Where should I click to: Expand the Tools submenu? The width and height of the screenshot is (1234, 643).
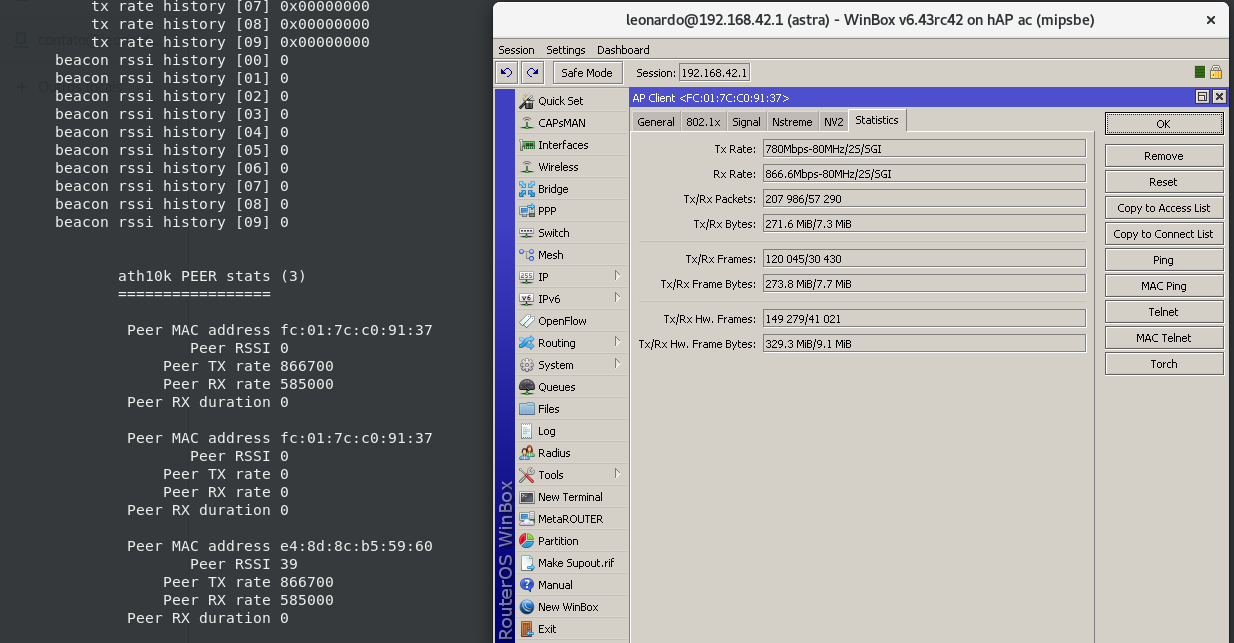pyautogui.click(x=617, y=474)
